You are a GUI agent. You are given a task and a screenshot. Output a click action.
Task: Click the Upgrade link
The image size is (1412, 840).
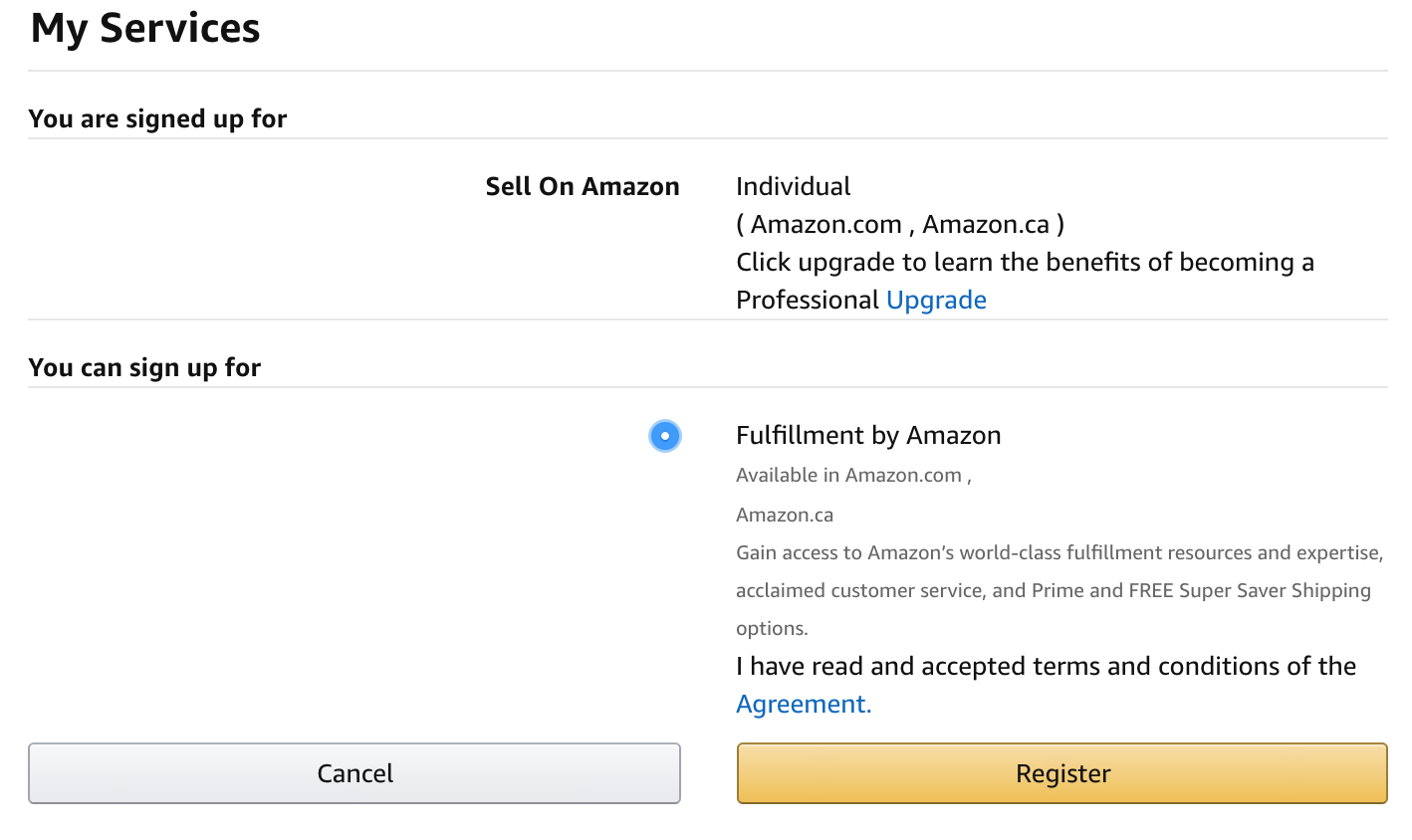pos(936,301)
